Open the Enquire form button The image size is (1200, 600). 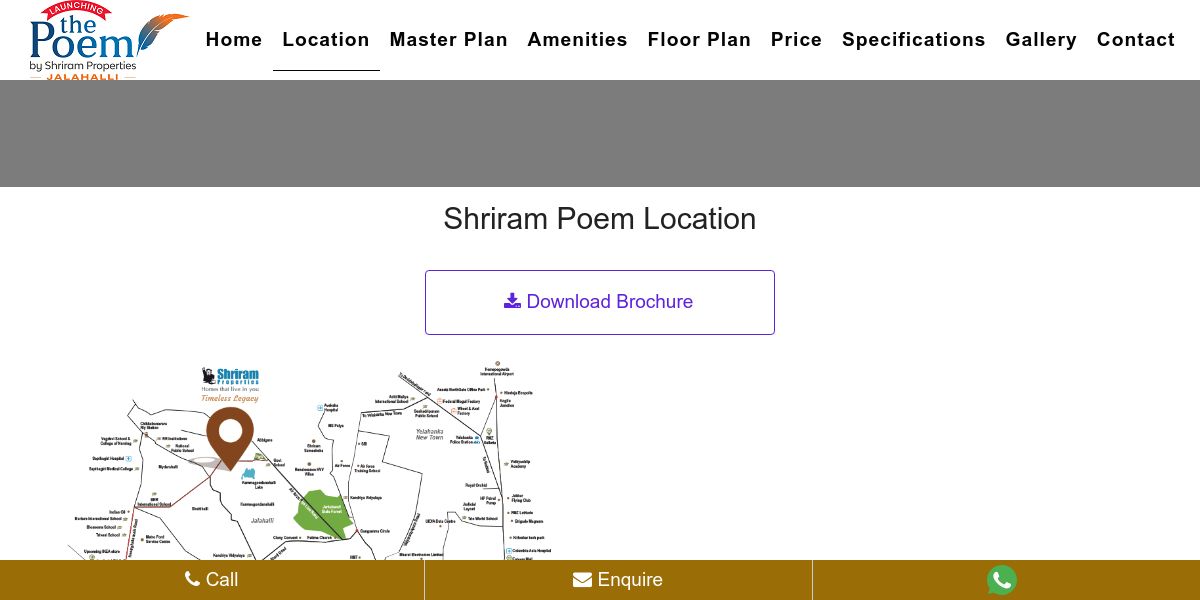tap(618, 580)
